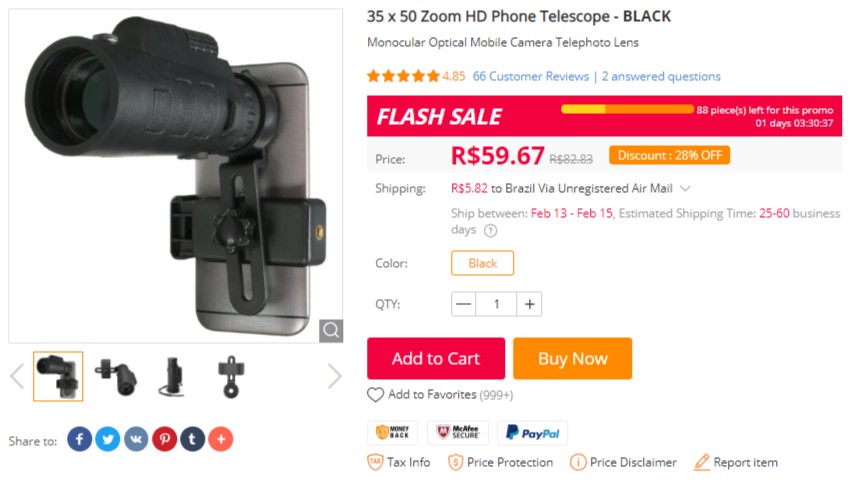
Task: Share product on Facebook icon
Action: pos(80,439)
